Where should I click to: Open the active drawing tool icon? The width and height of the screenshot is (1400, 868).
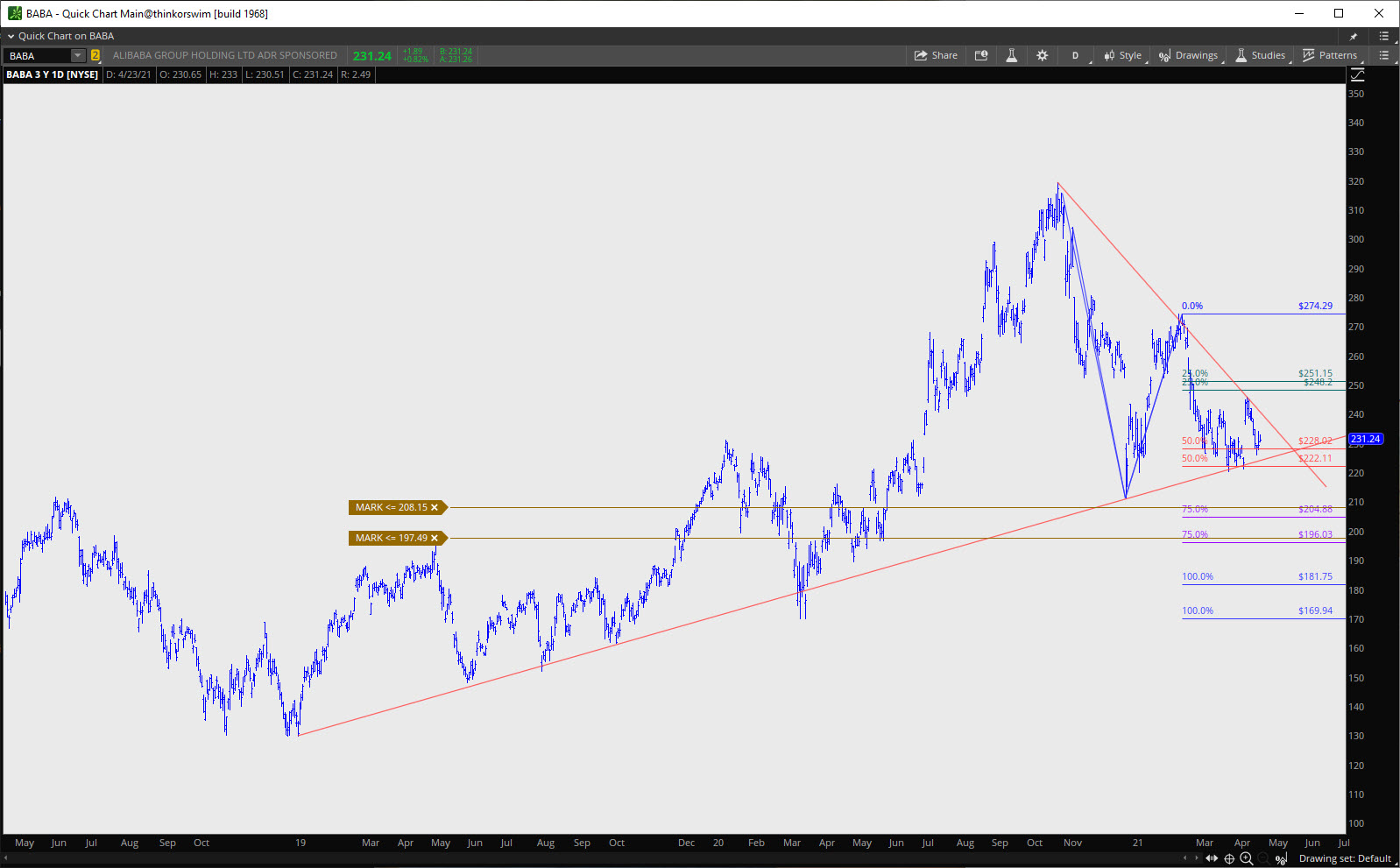pyautogui.click(x=1281, y=858)
